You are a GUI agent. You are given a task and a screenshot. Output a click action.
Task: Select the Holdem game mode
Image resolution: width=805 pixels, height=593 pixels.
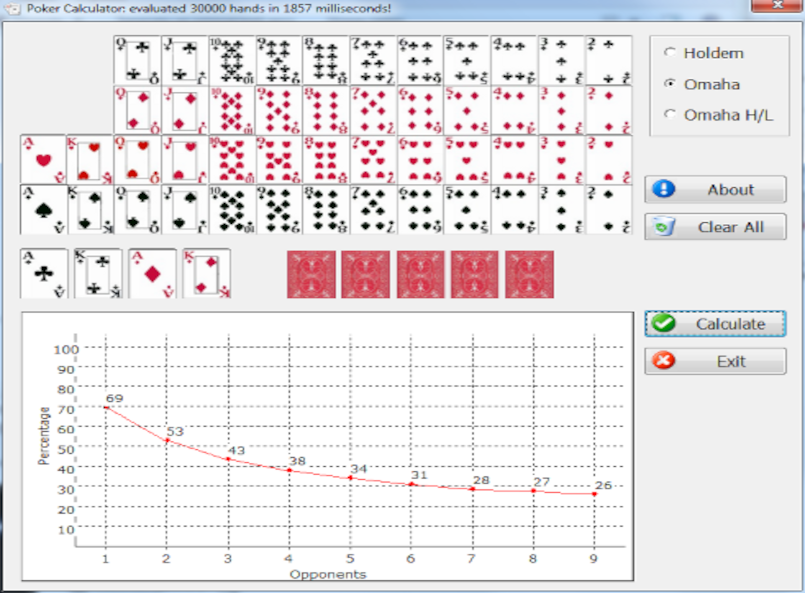coord(670,53)
